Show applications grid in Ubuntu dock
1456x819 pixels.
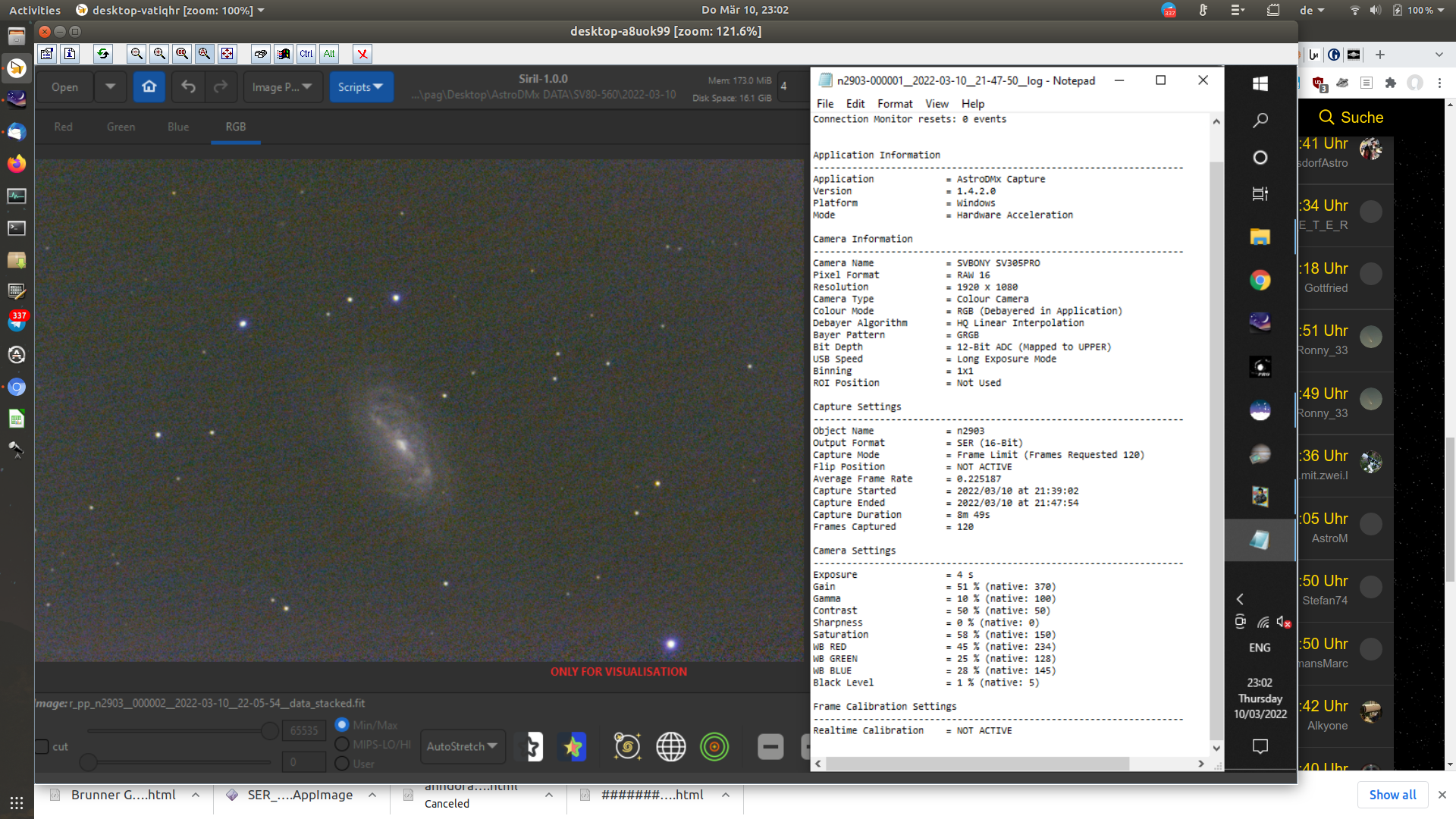[x=17, y=803]
